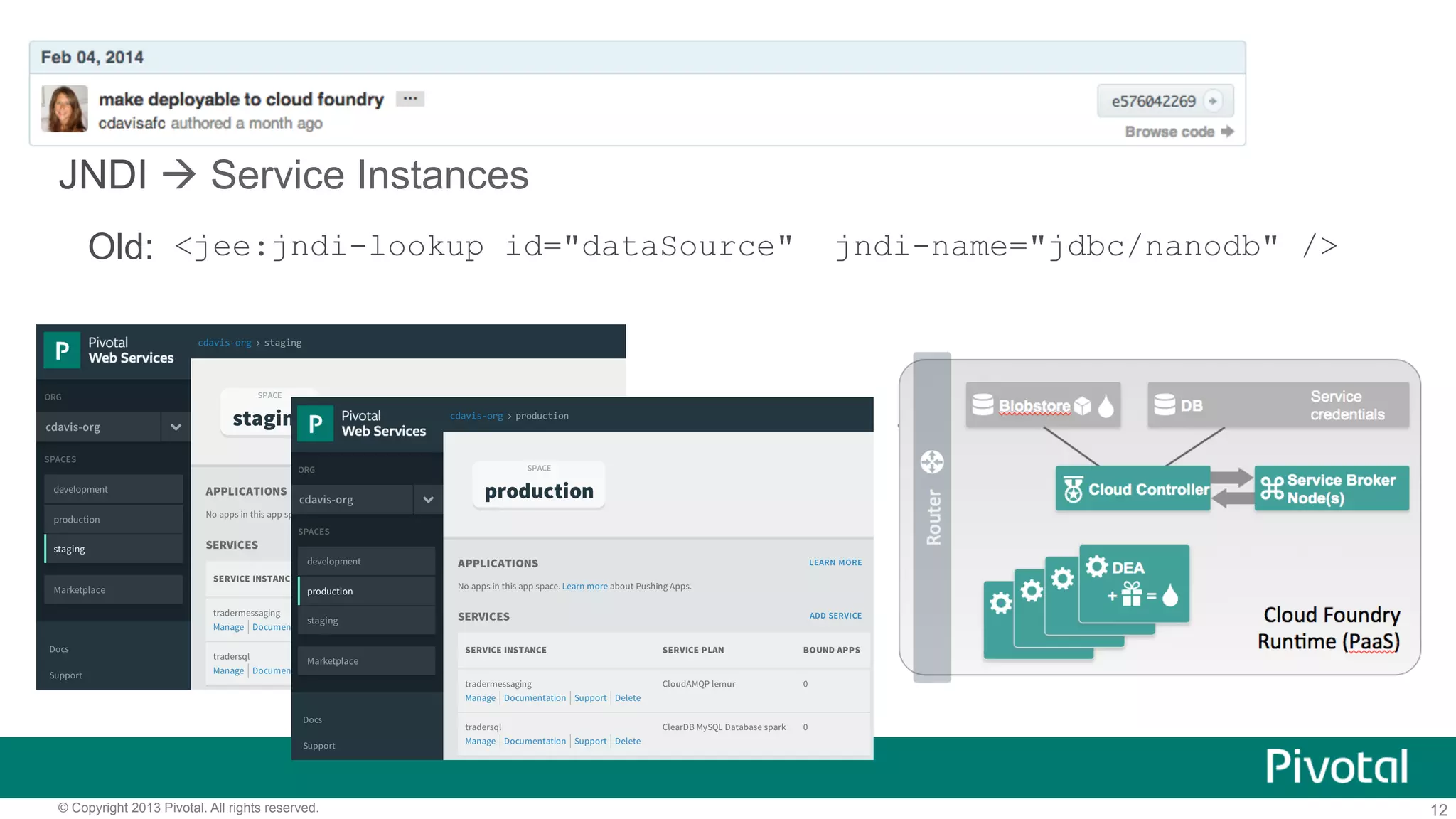Select production space in production window sidebar
This screenshot has height=819, width=1456.
[367, 591]
